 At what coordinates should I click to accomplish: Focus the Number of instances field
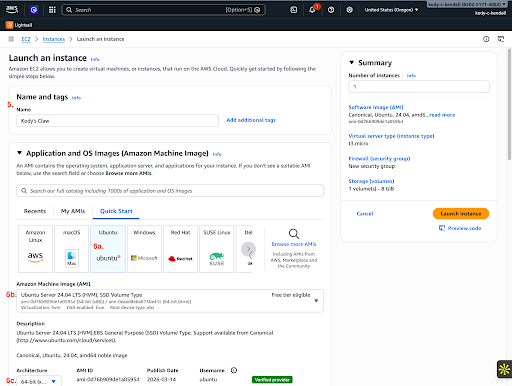[x=419, y=87]
